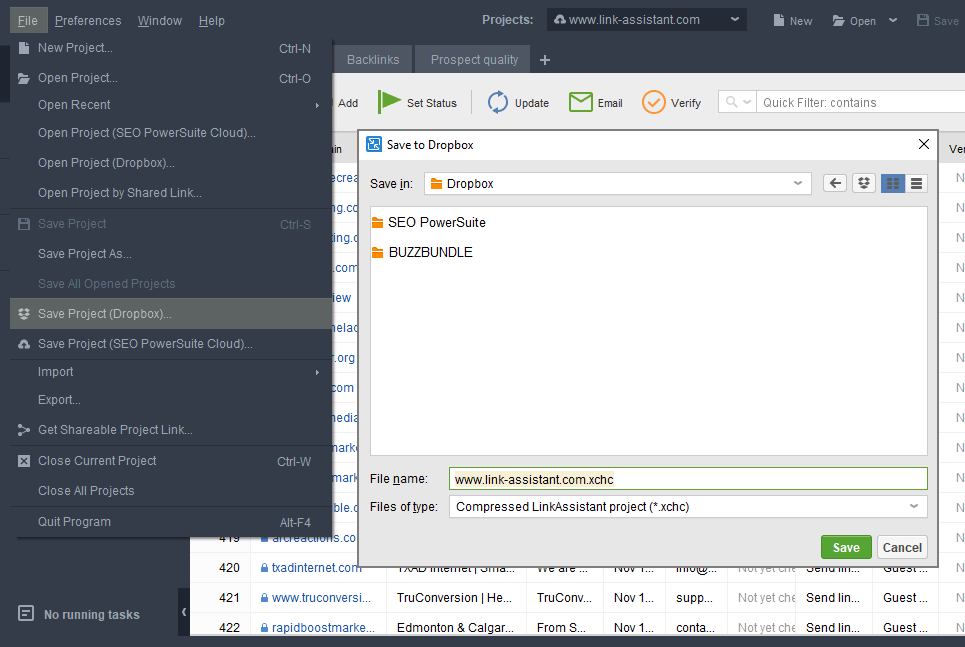This screenshot has width=965, height=647.
Task: Click the txadinternet.com link
Action: pyautogui.click(x=317, y=568)
